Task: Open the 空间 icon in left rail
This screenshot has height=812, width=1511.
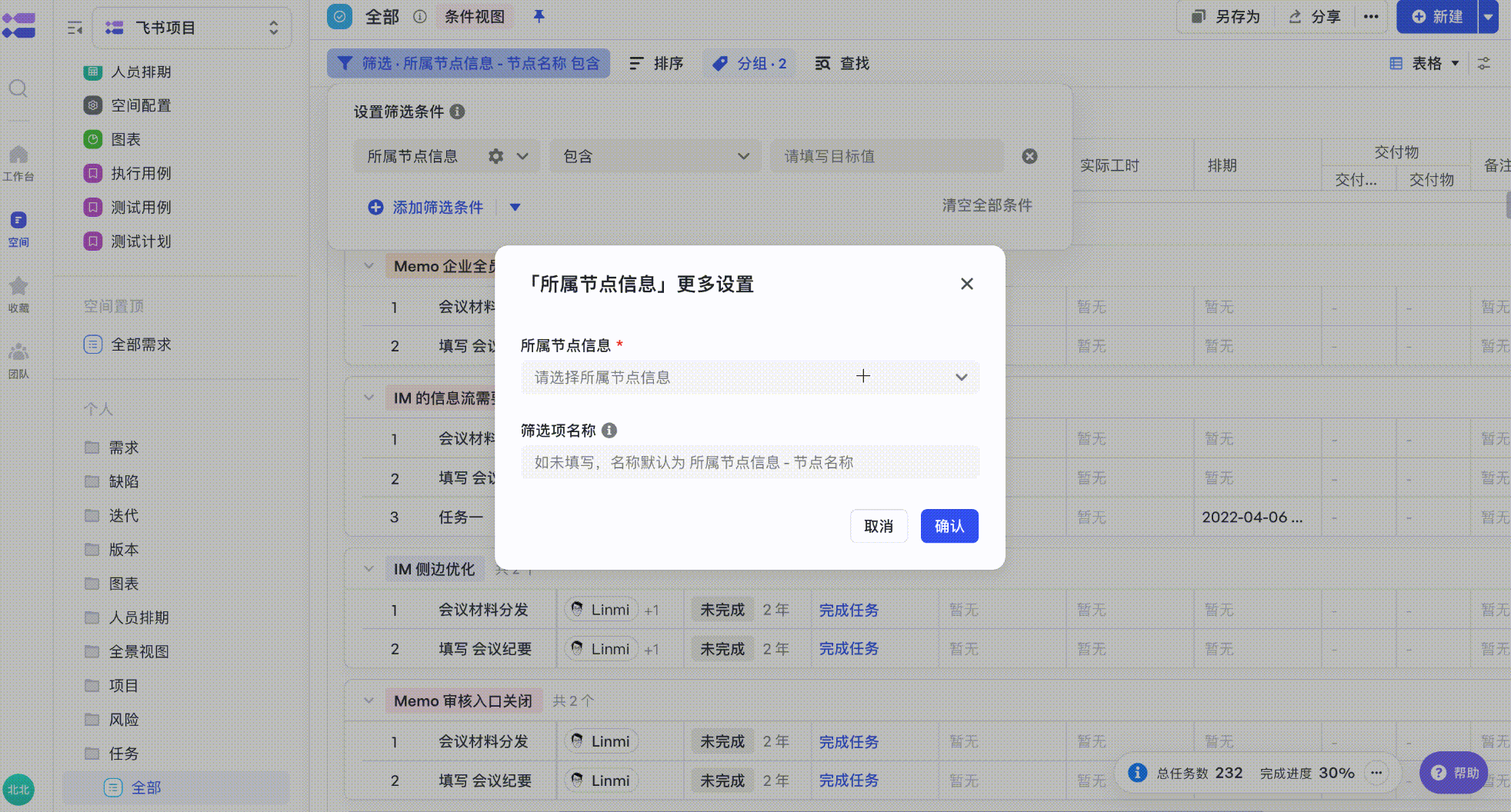Action: (x=18, y=229)
